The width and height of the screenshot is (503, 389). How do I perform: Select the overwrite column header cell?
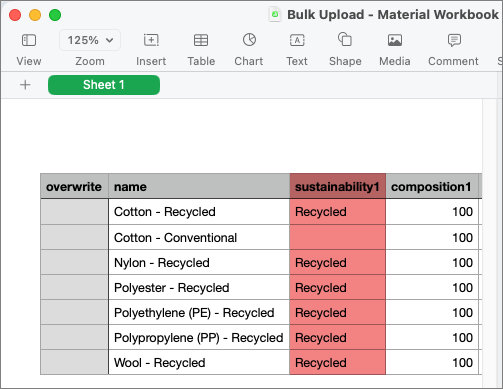(x=74, y=186)
